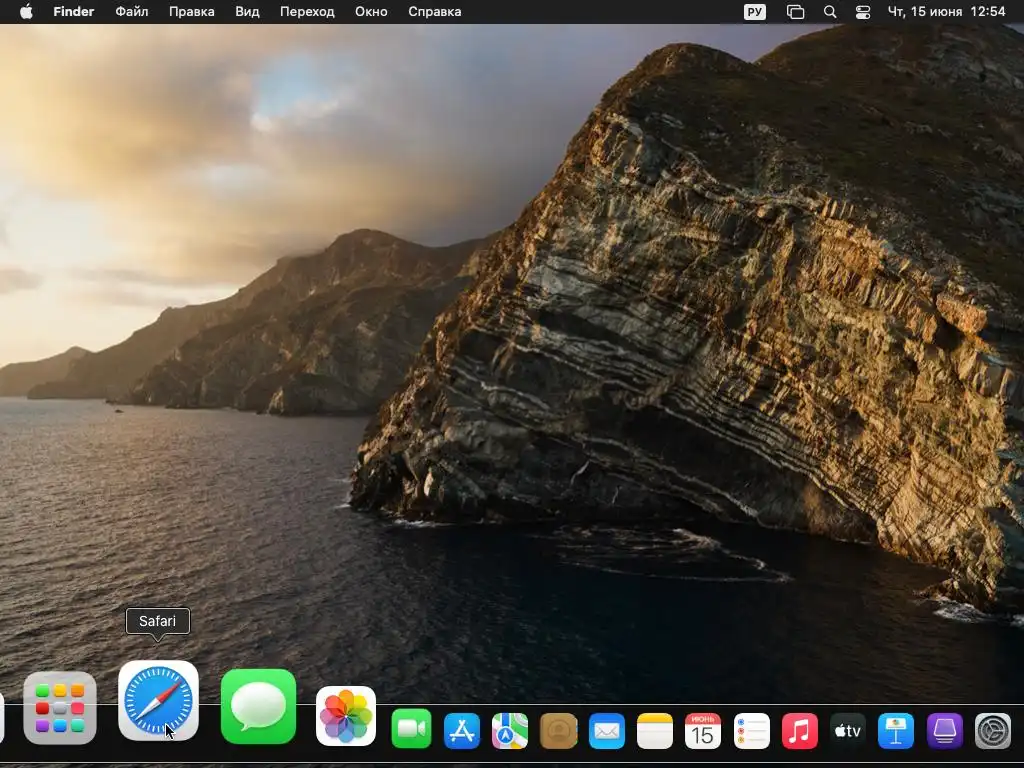Open Spotlight search magnifier

(830, 12)
